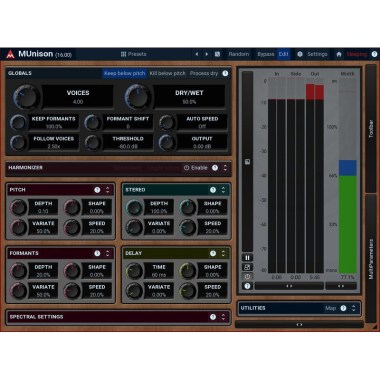Pause the meter display

click(247, 258)
